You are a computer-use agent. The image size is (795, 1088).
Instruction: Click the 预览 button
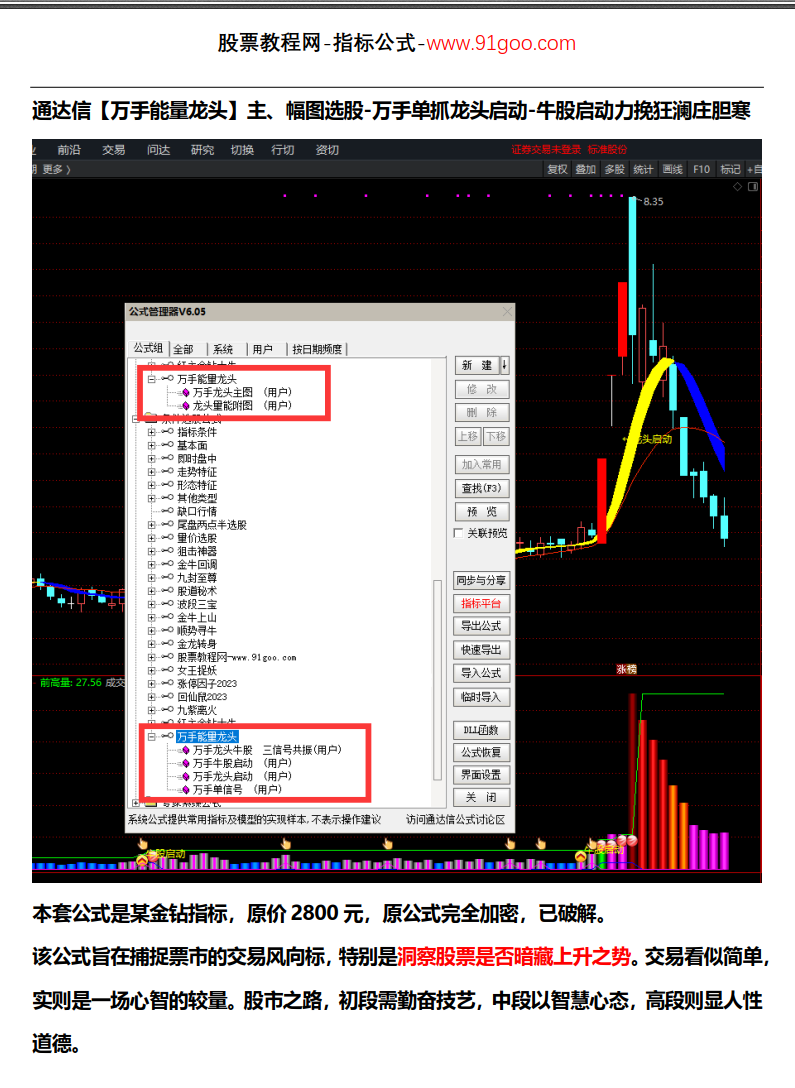point(482,512)
